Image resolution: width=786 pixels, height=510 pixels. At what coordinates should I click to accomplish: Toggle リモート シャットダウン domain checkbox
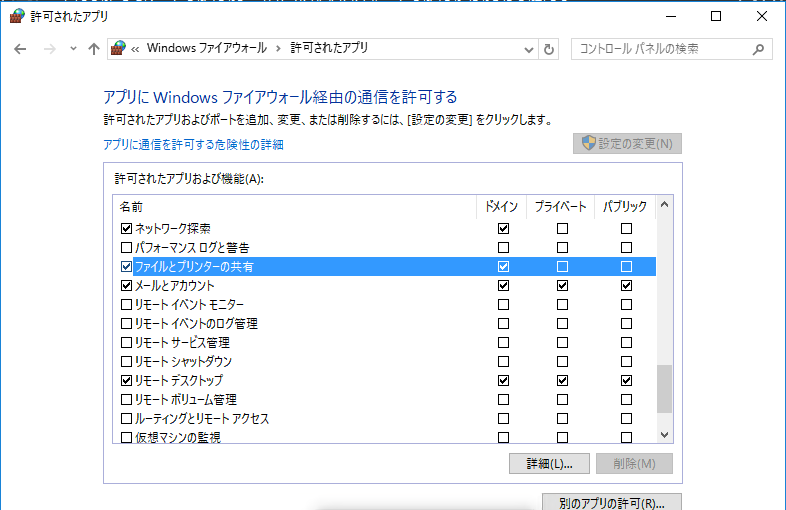(x=503, y=362)
